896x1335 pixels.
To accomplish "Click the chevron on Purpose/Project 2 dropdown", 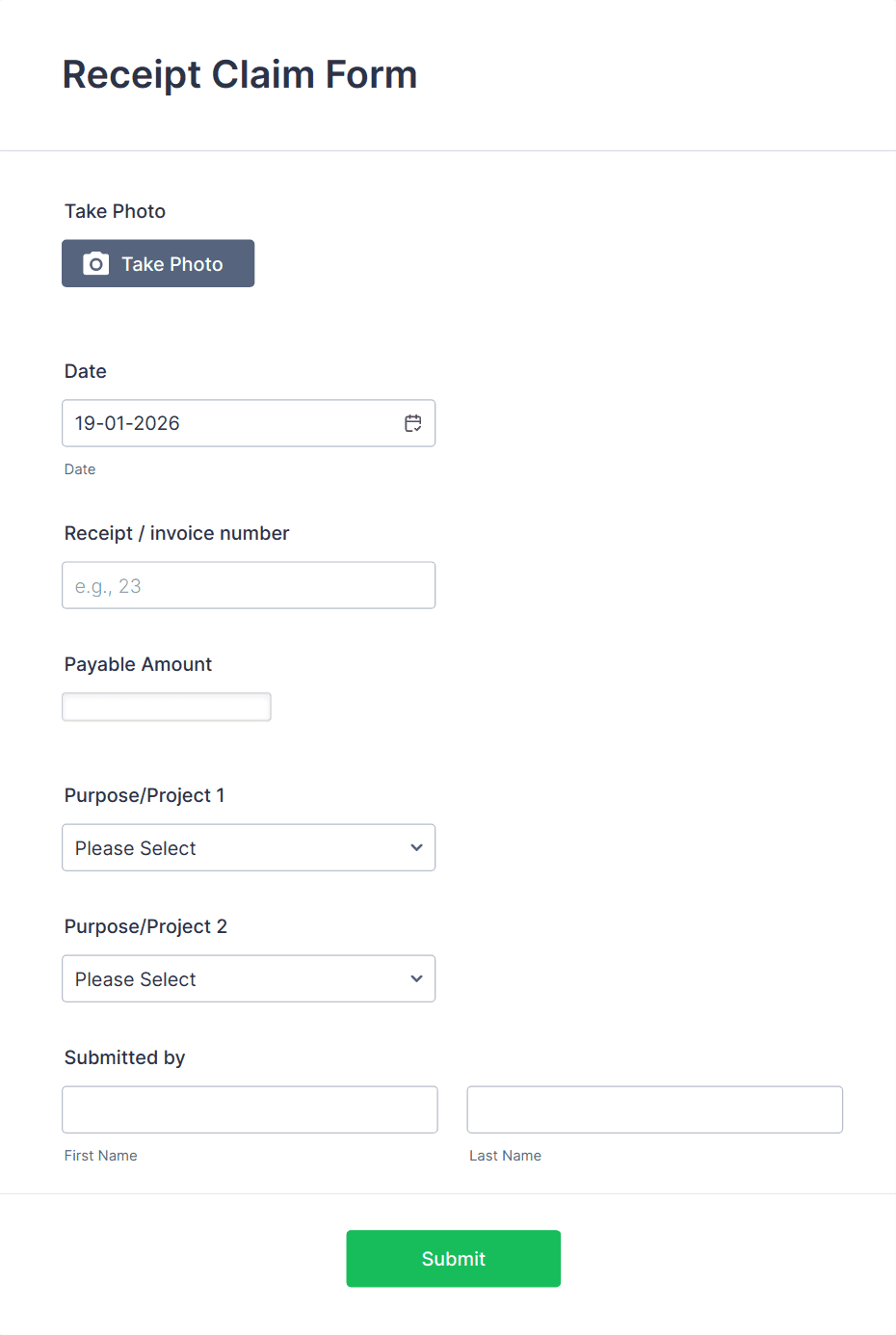I will click(416, 978).
